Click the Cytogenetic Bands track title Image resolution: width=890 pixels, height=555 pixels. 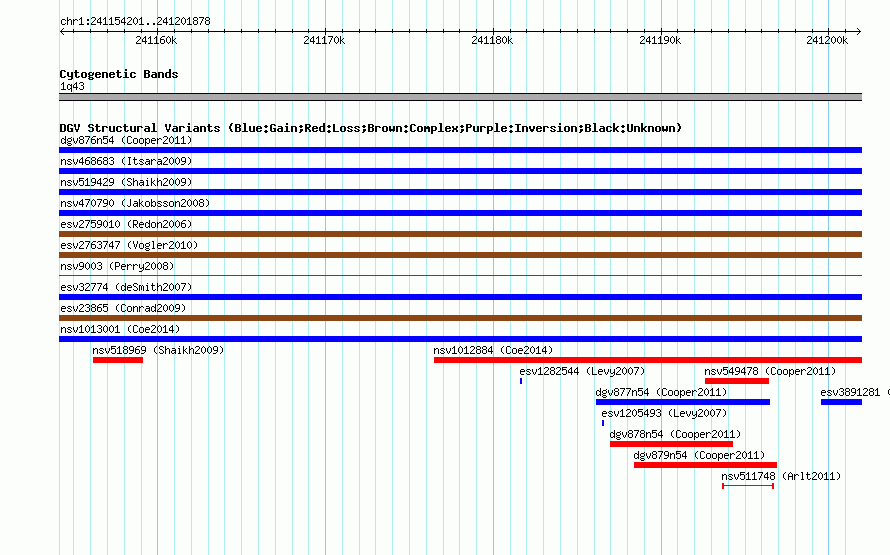[119, 74]
